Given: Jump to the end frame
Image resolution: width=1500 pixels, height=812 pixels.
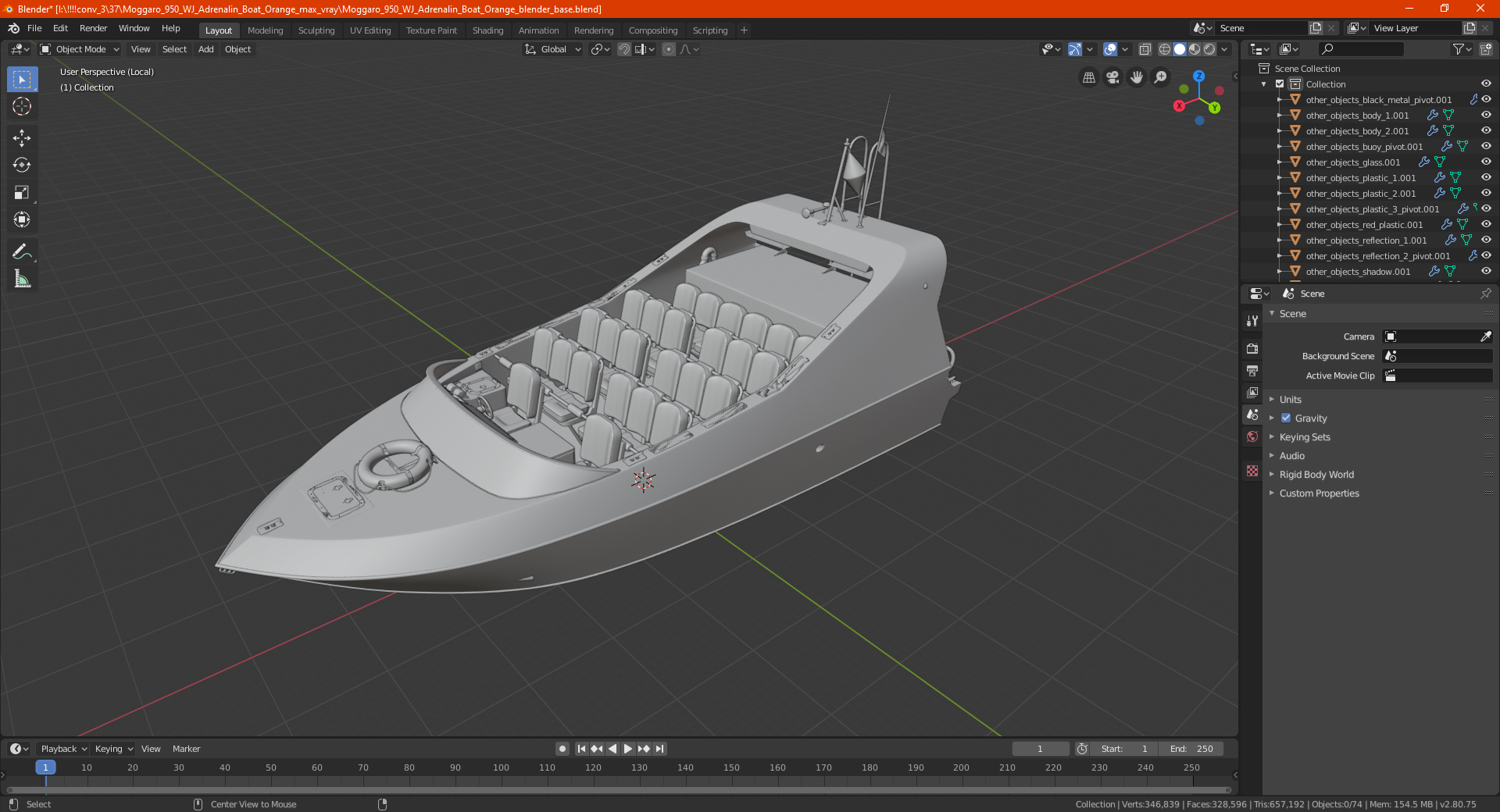Looking at the screenshot, I should (659, 749).
